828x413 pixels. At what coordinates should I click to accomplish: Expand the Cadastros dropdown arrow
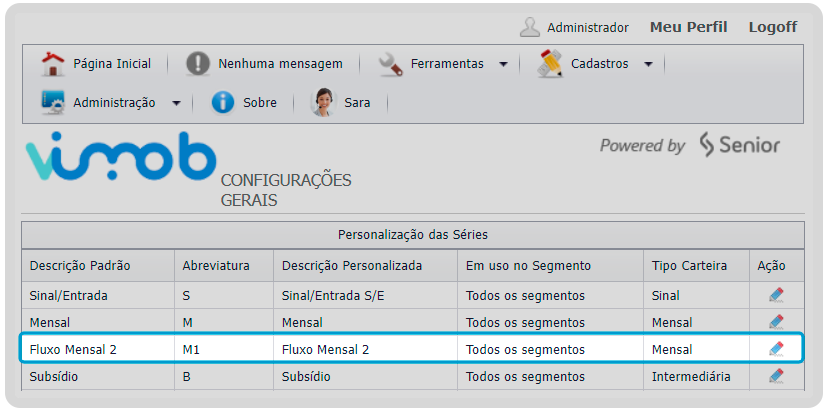(x=648, y=64)
